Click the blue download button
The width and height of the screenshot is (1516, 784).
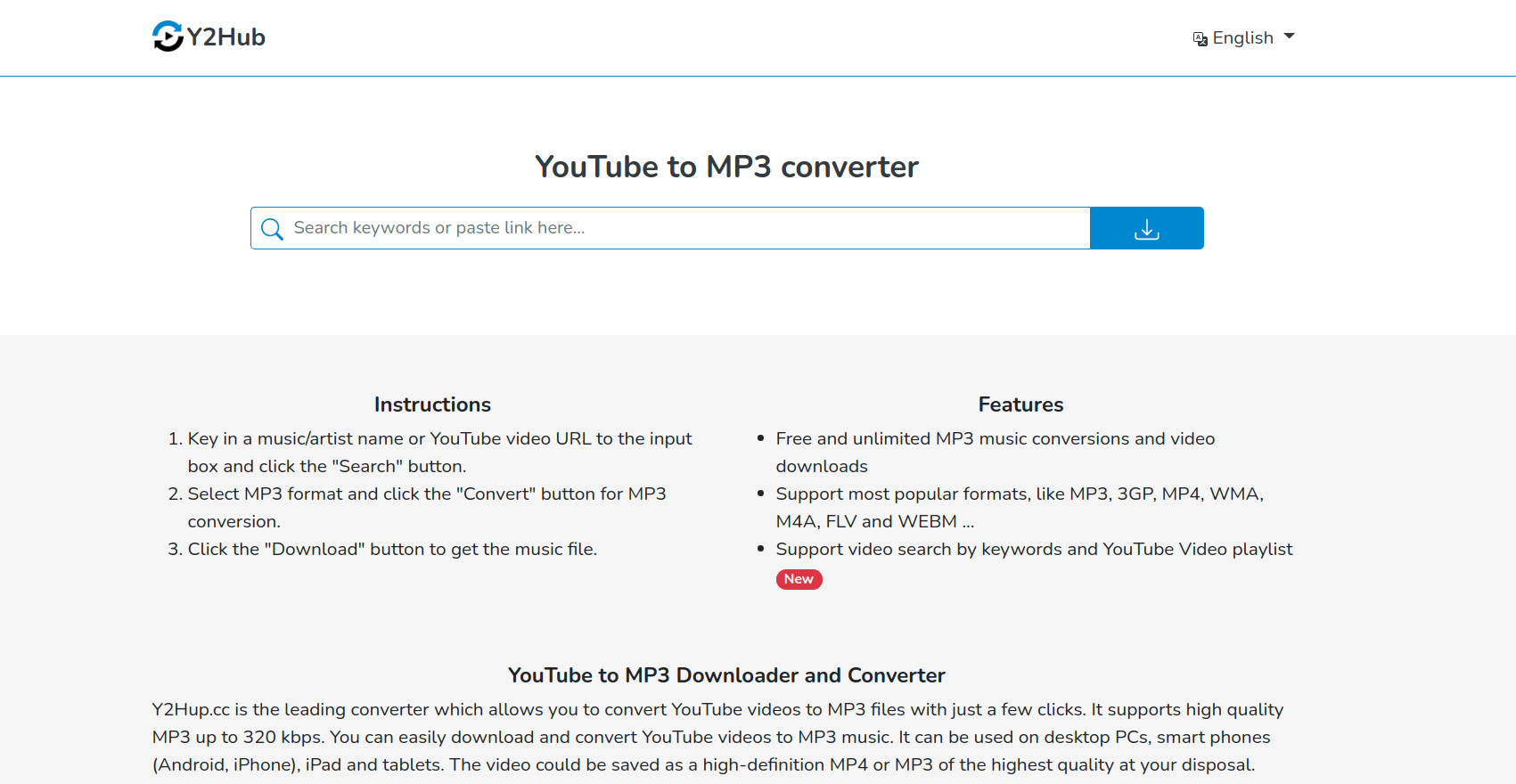coord(1147,228)
